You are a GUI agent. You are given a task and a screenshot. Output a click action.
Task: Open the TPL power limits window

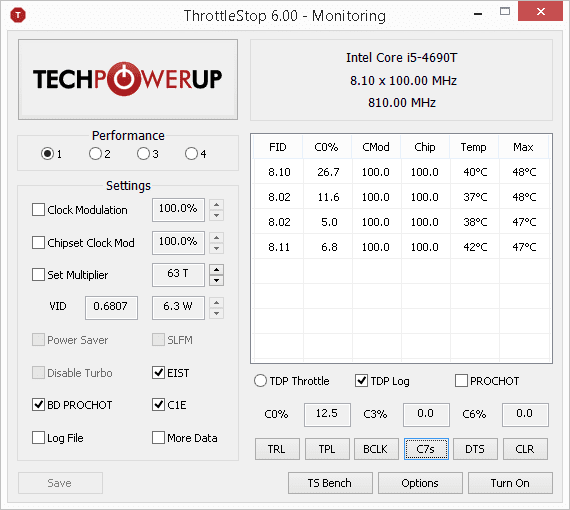[327, 449]
